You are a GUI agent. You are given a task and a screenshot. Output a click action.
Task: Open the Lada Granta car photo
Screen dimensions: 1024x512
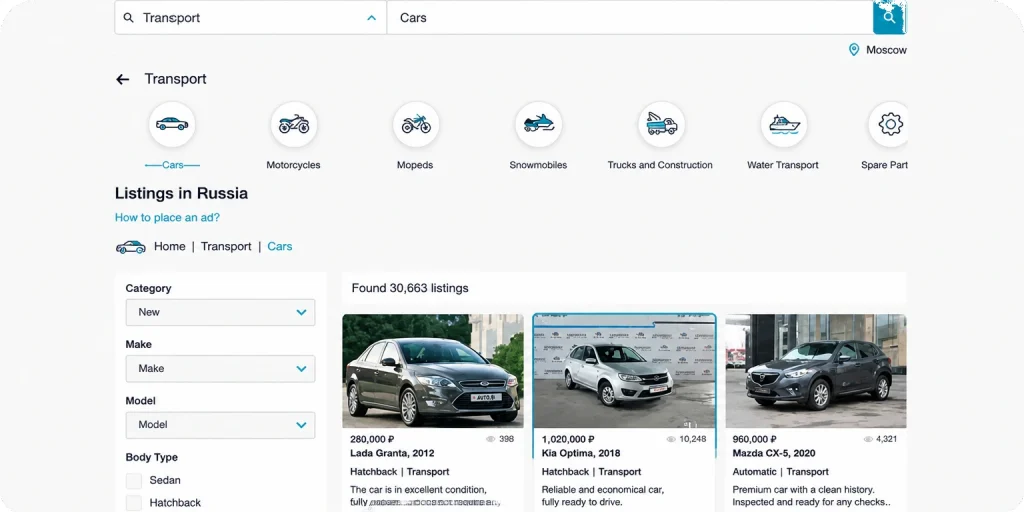click(433, 371)
